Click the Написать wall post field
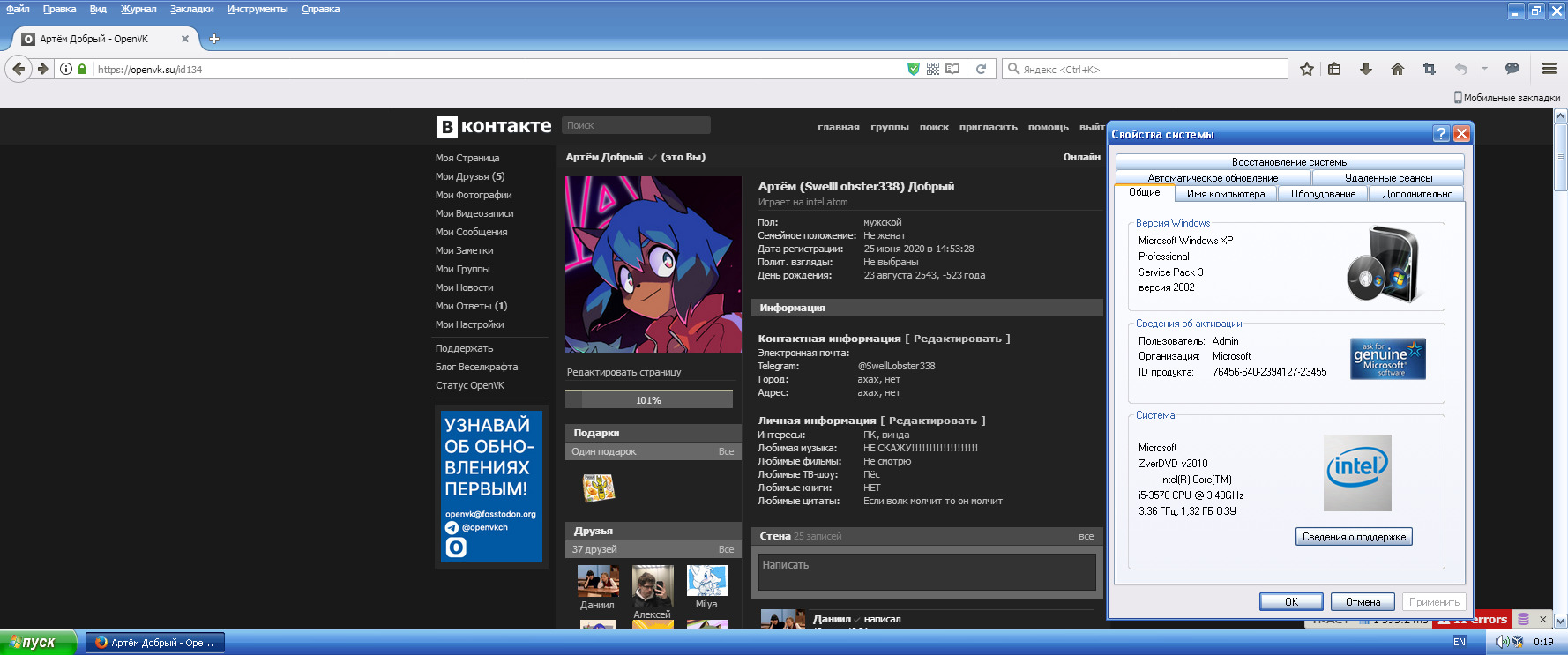Viewport: 1568px width, 655px height. pos(927,572)
